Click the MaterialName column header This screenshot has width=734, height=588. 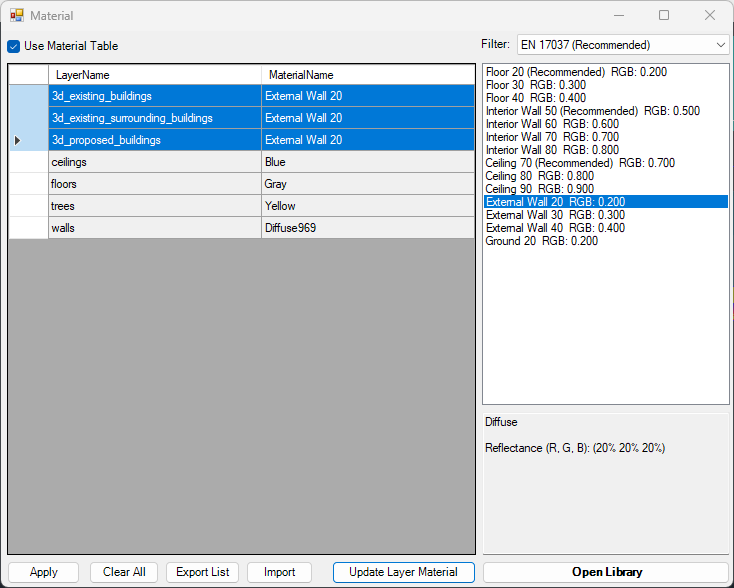coord(367,75)
